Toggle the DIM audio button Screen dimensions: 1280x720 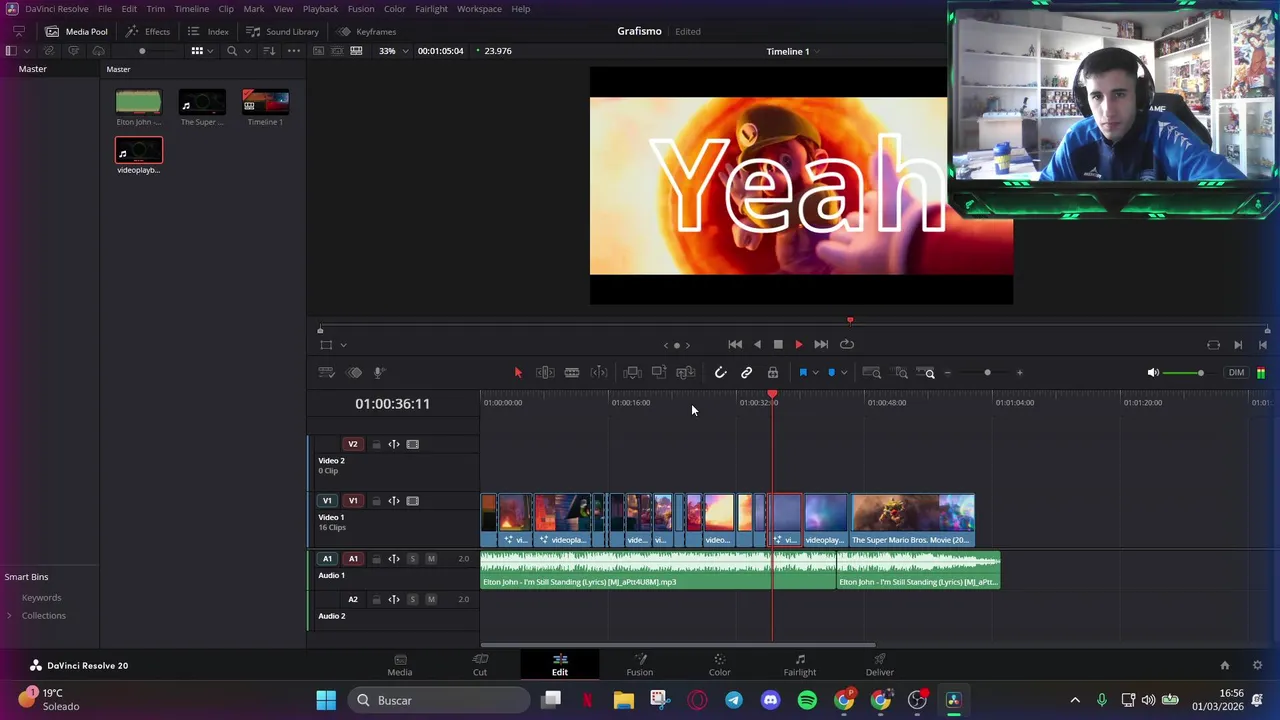[x=1236, y=373]
